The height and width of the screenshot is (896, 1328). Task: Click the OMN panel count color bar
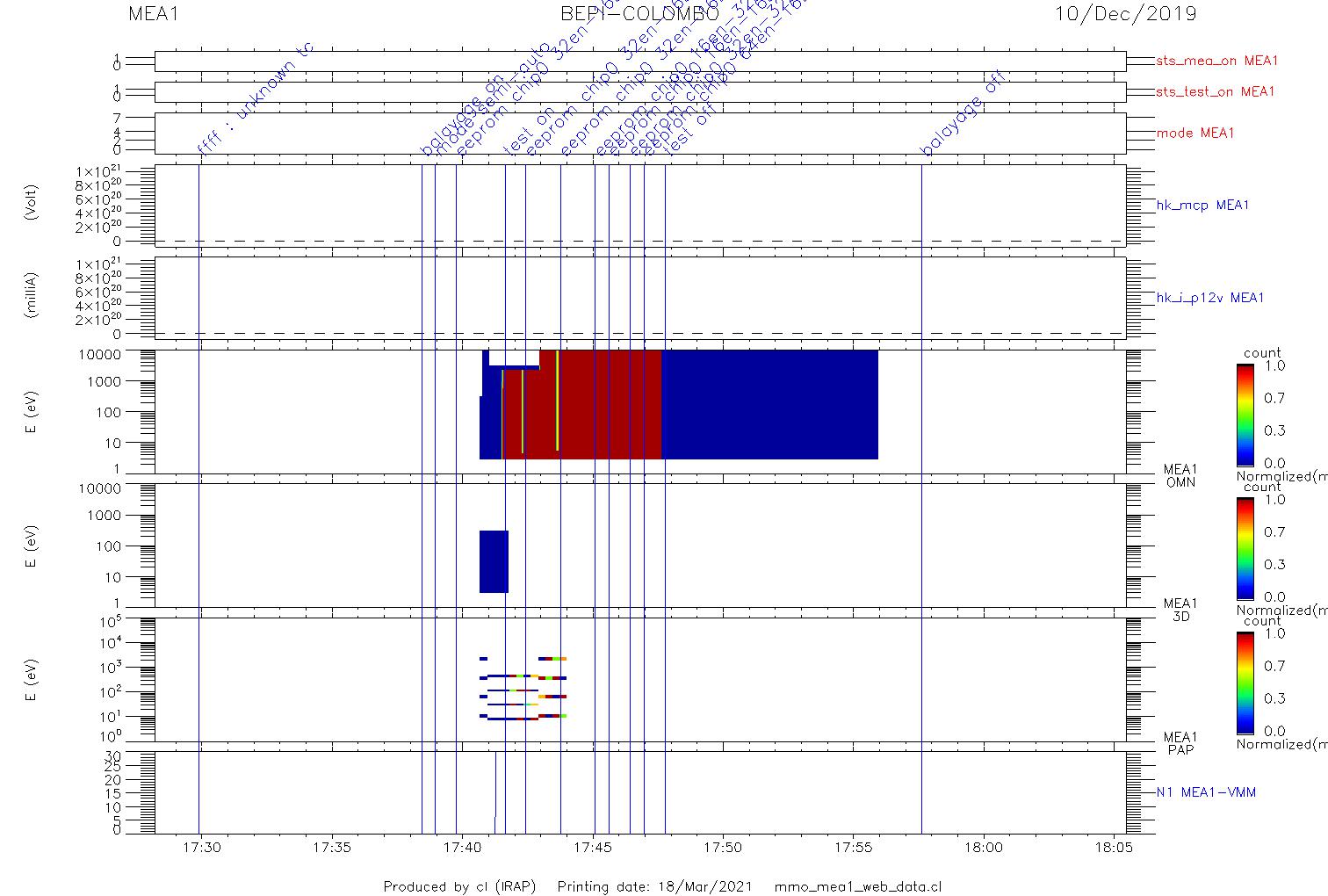[1245, 415]
